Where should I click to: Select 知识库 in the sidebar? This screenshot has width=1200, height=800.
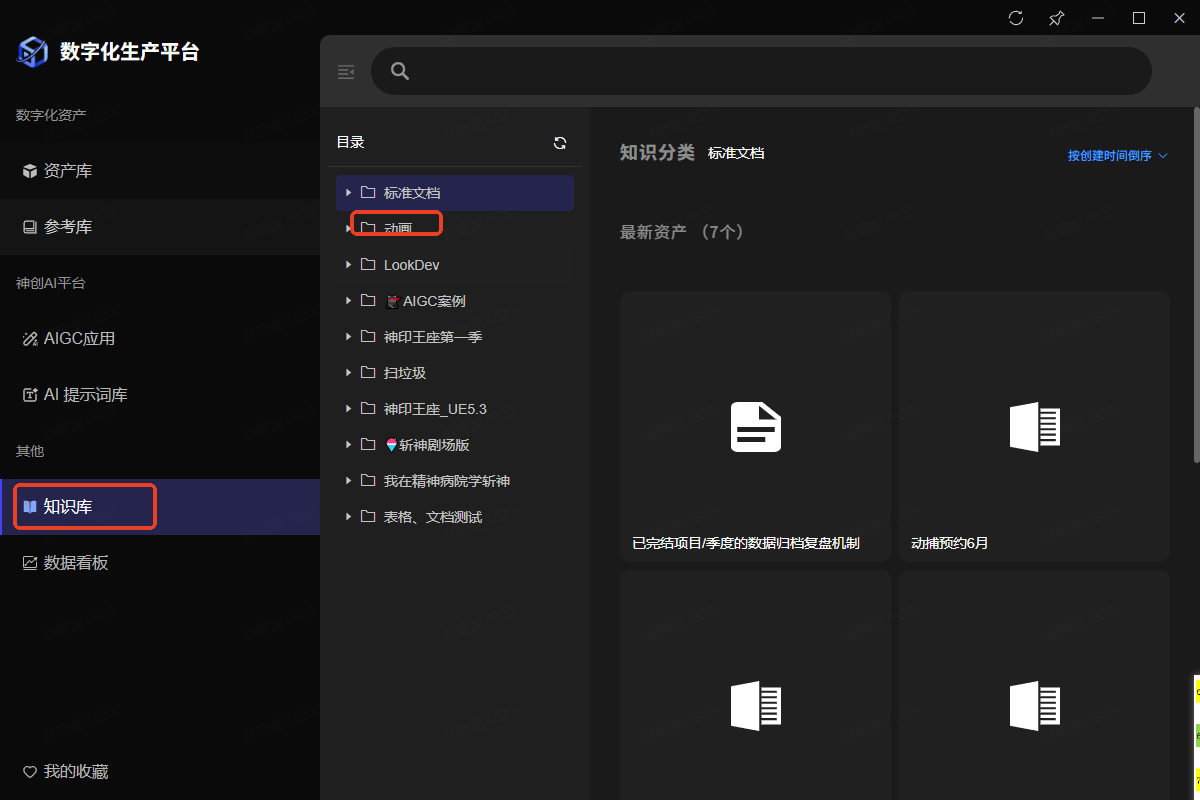pyautogui.click(x=160, y=507)
